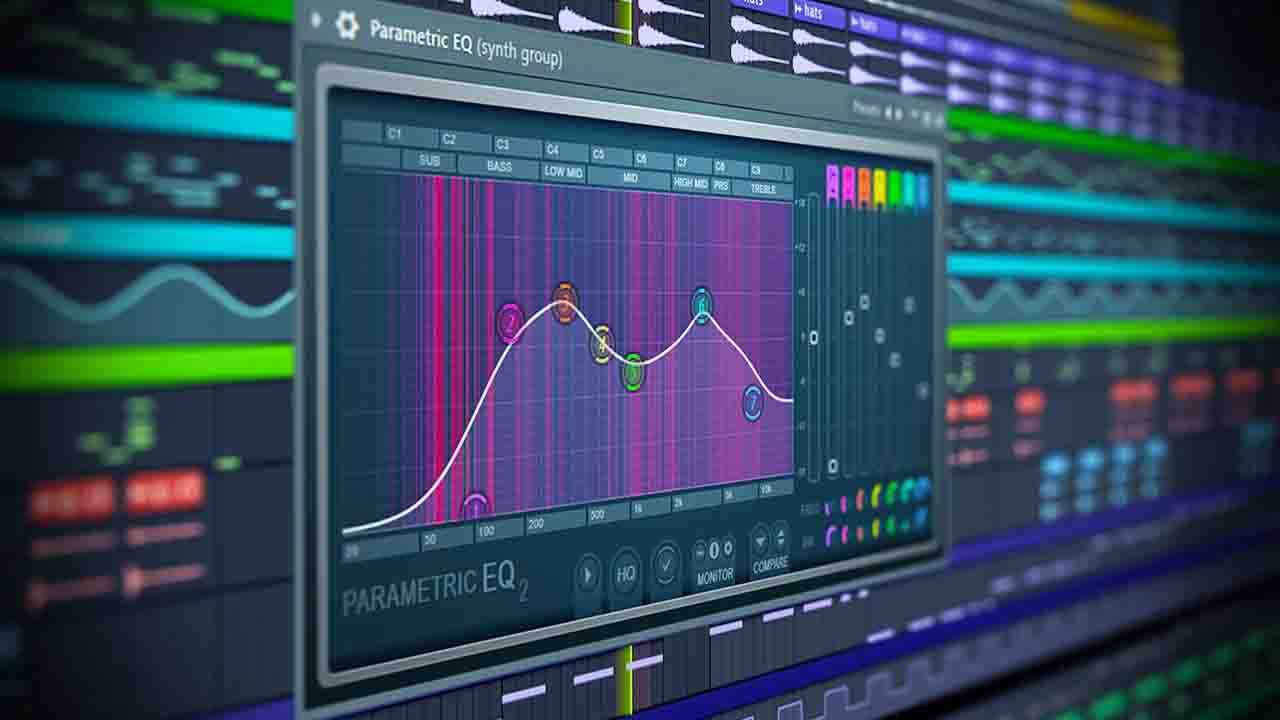Select yellow EQ band node 4
The width and height of the screenshot is (1280, 720).
click(x=602, y=344)
